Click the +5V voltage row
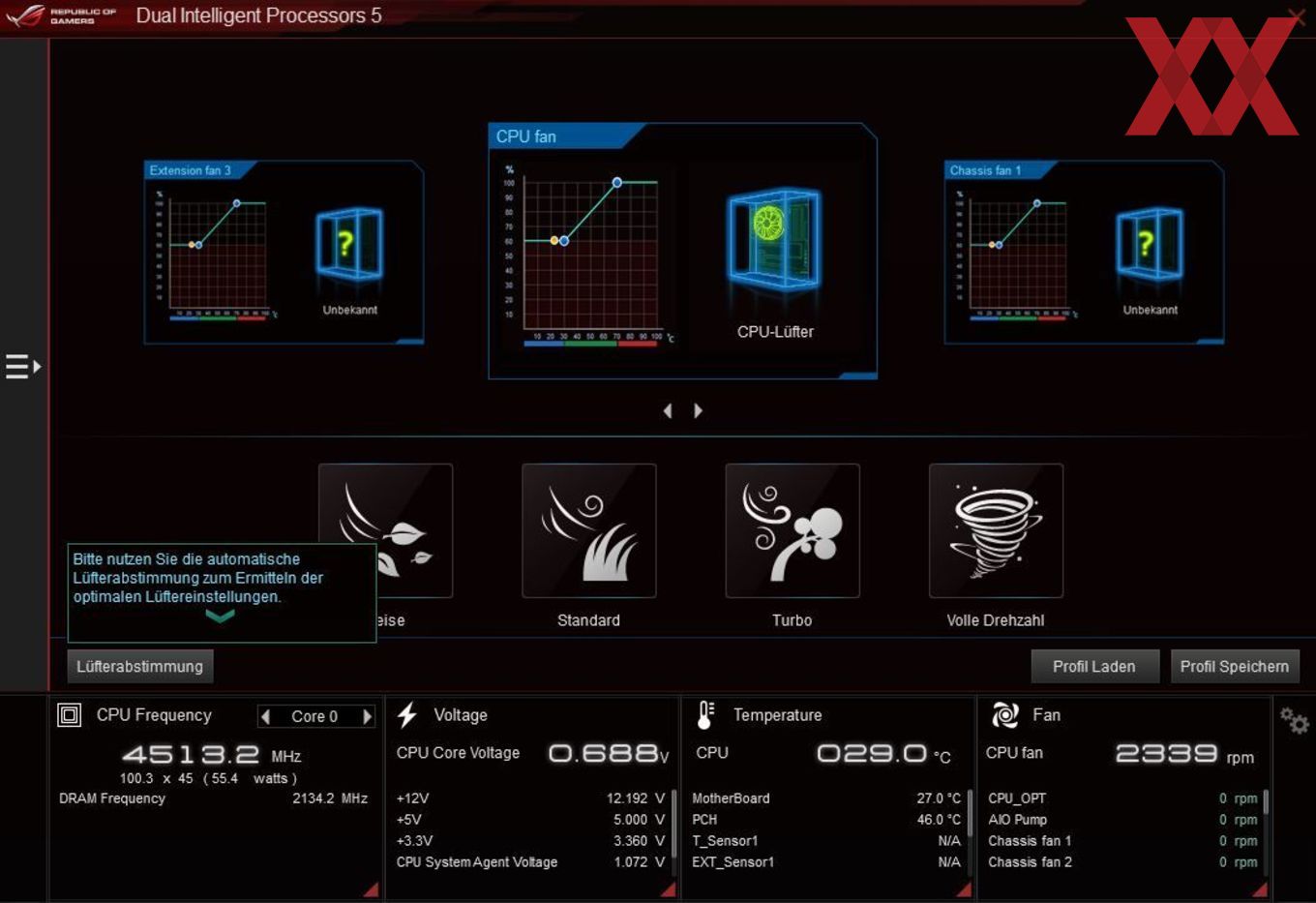This screenshot has width=1316, height=903. click(530, 820)
